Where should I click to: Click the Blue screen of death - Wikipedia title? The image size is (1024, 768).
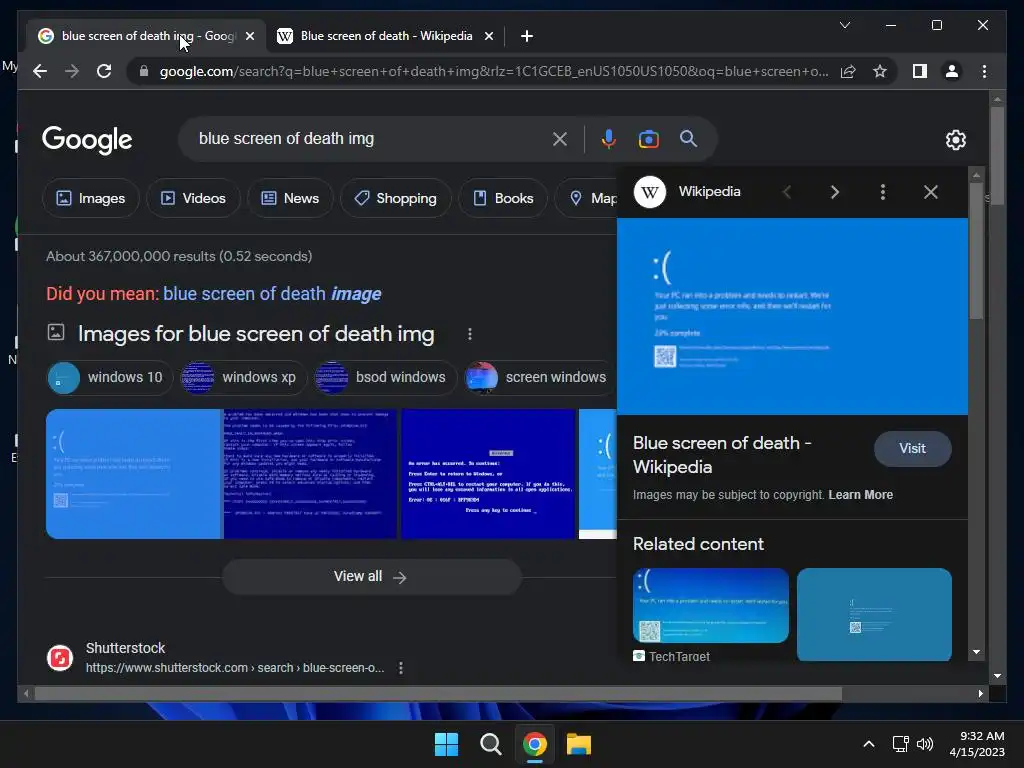[x=722, y=455]
